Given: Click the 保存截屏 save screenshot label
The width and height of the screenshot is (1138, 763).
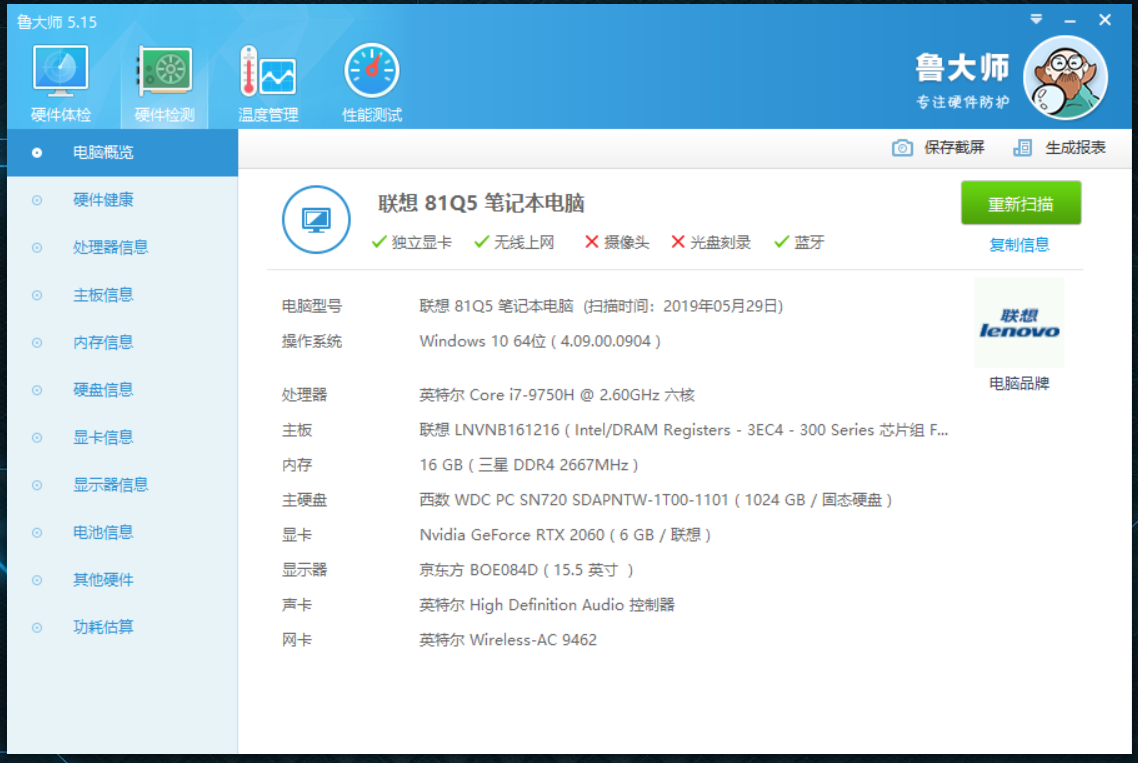Looking at the screenshot, I should click(954, 148).
